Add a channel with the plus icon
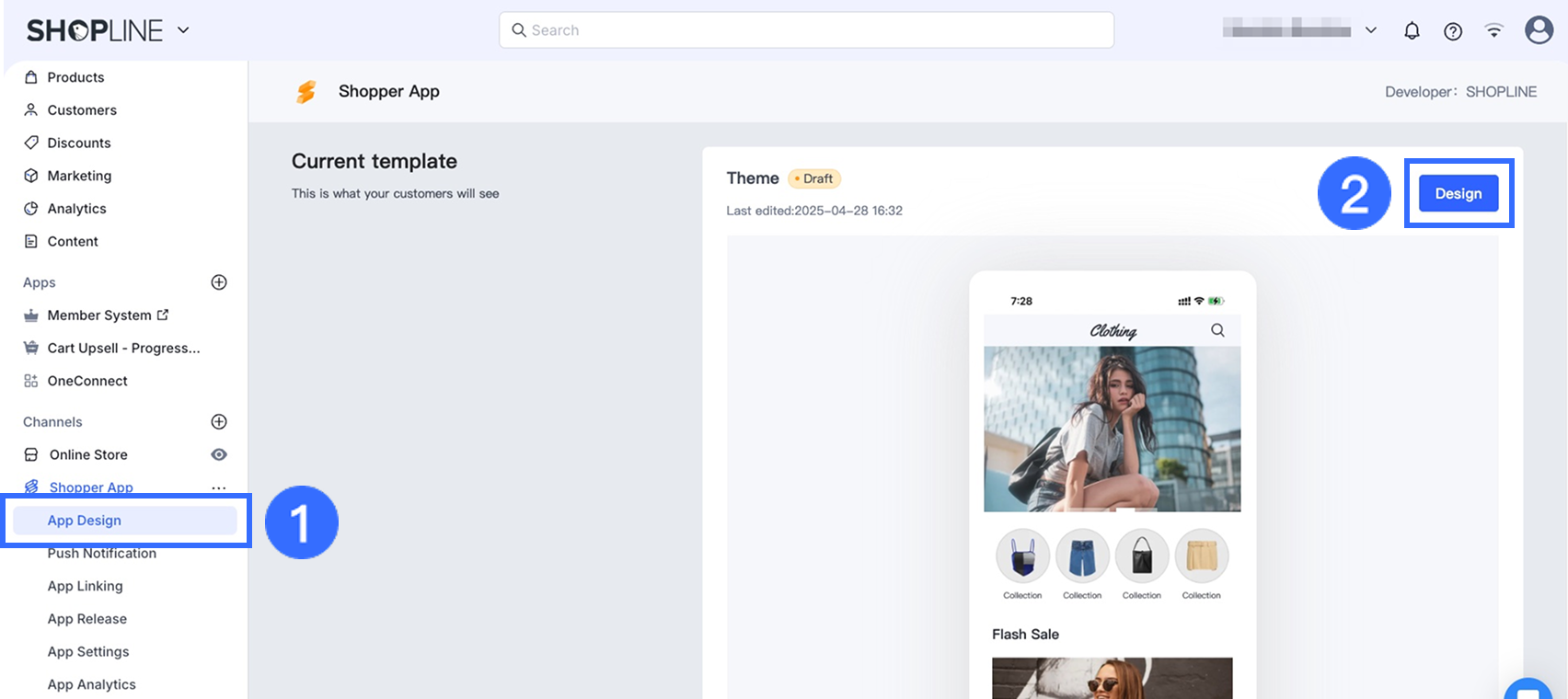1568x699 pixels. click(x=219, y=422)
